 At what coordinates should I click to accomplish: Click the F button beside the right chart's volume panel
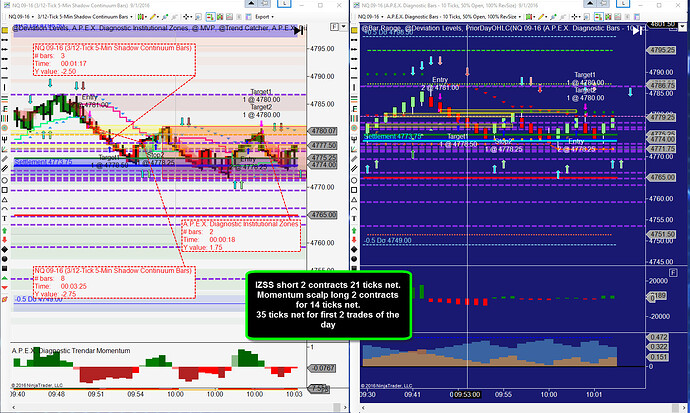[x=673, y=273]
